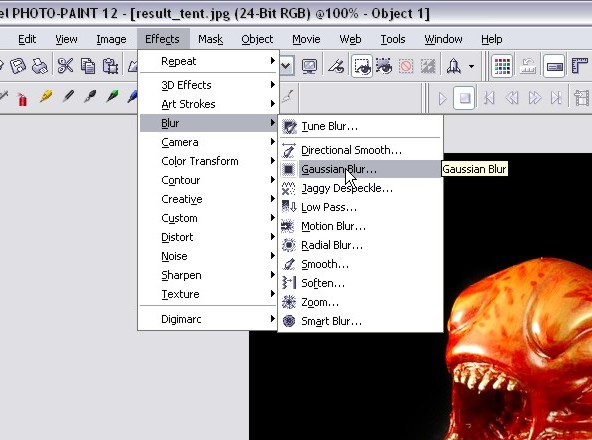Open the Mask menu

(x=210, y=39)
